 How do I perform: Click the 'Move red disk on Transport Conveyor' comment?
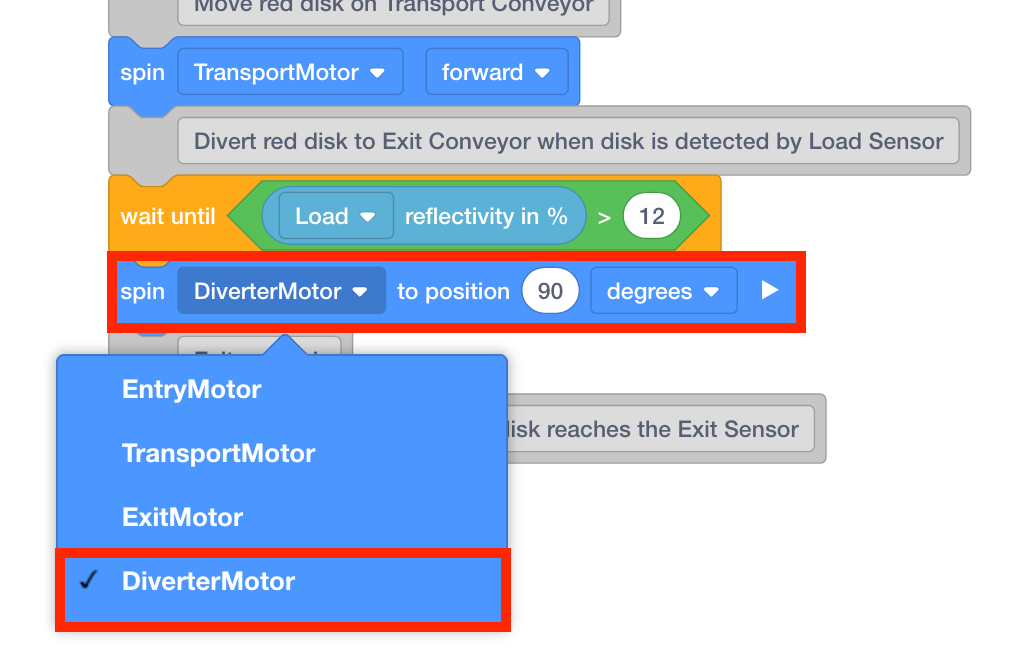point(393,8)
